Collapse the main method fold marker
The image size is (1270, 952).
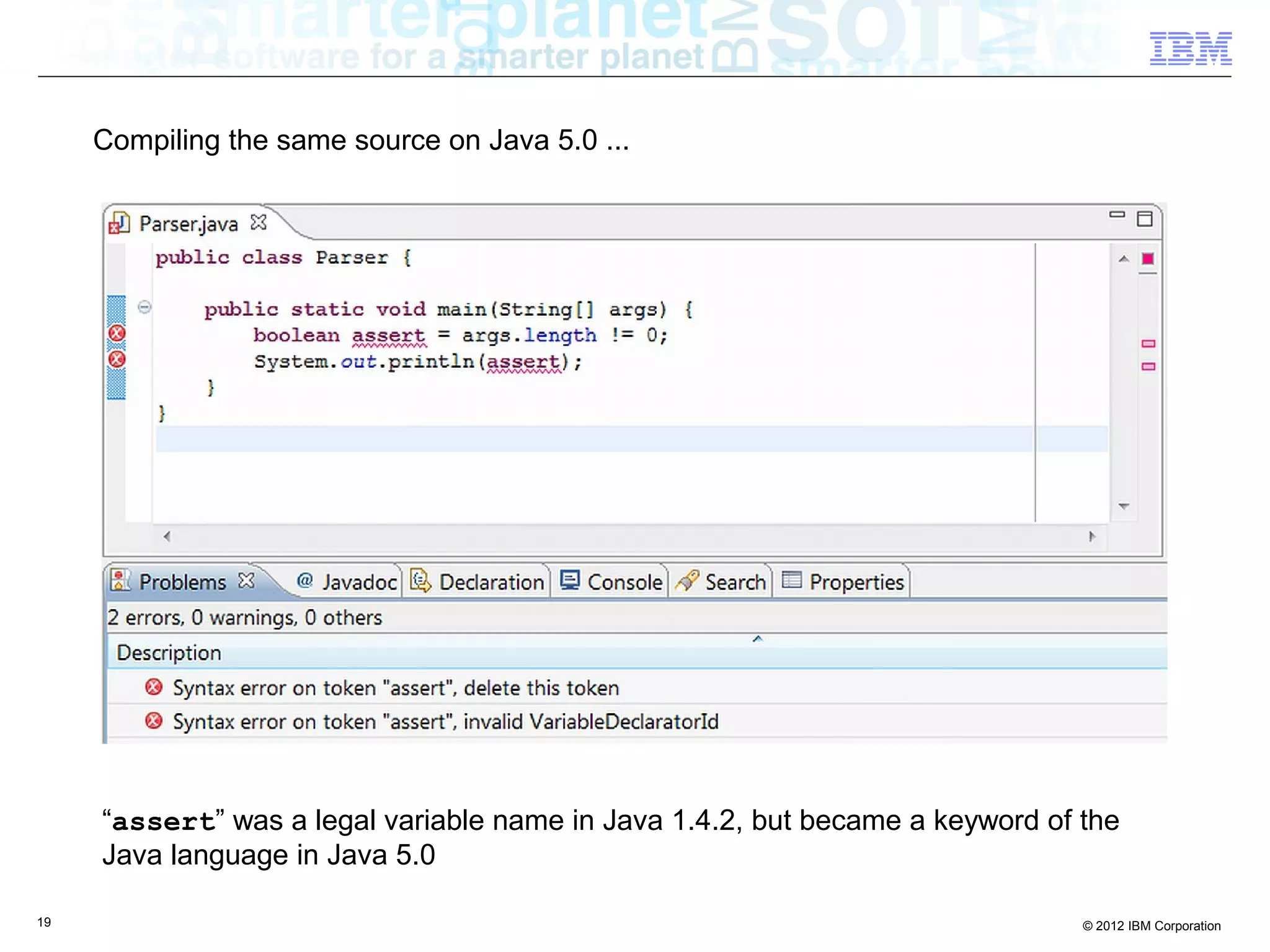144,307
